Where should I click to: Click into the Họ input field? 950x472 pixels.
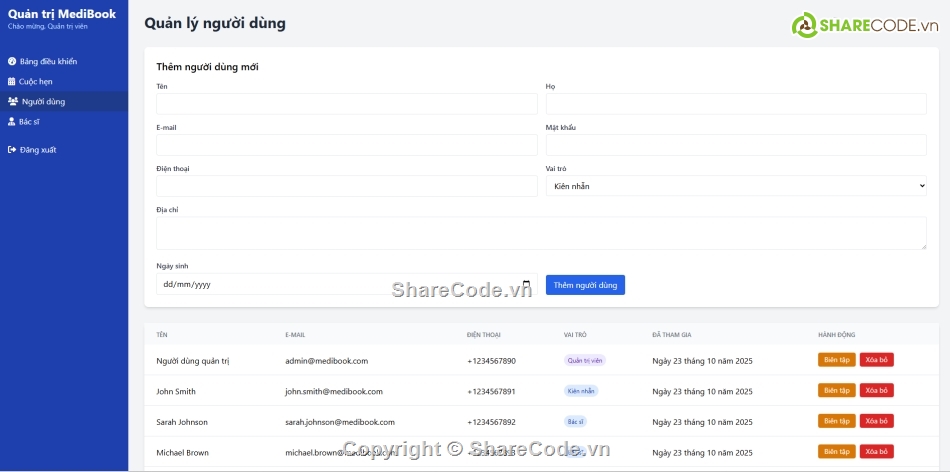[736, 104]
